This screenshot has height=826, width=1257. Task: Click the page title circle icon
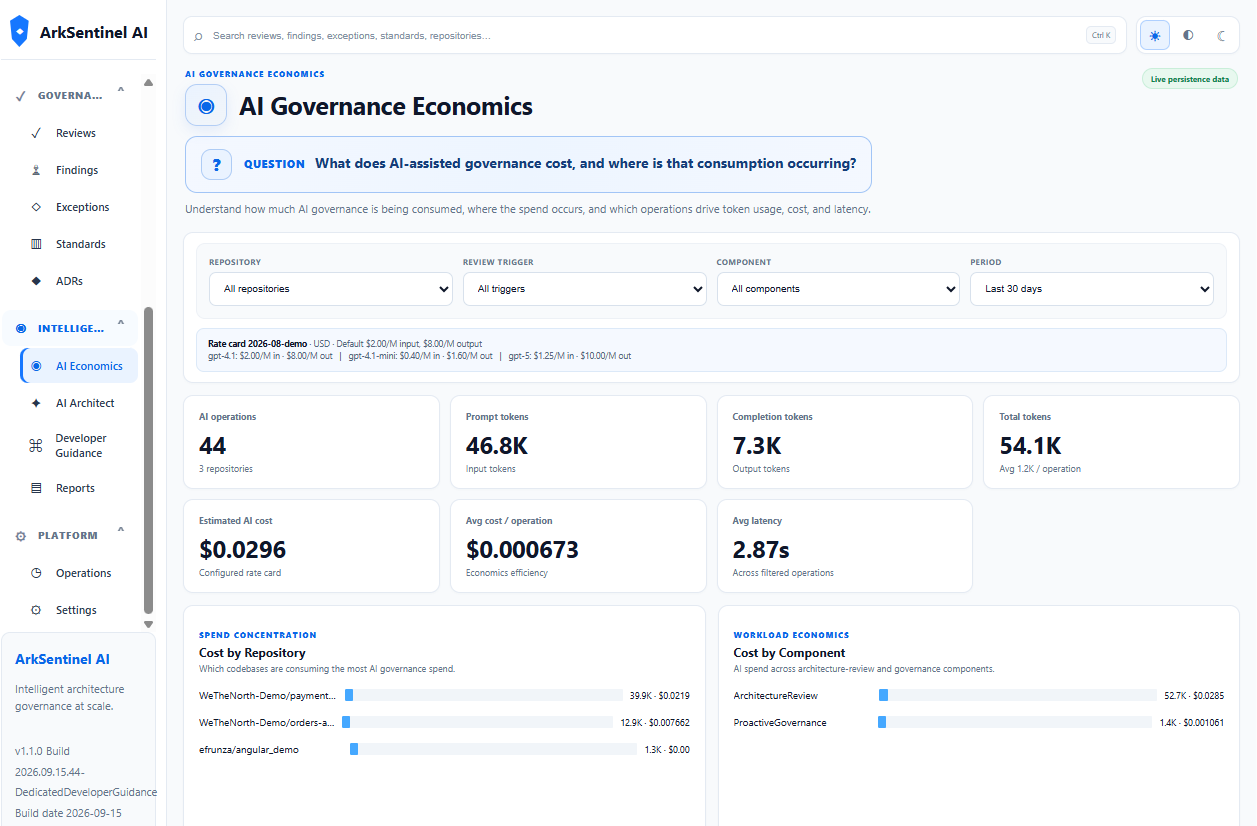point(206,106)
